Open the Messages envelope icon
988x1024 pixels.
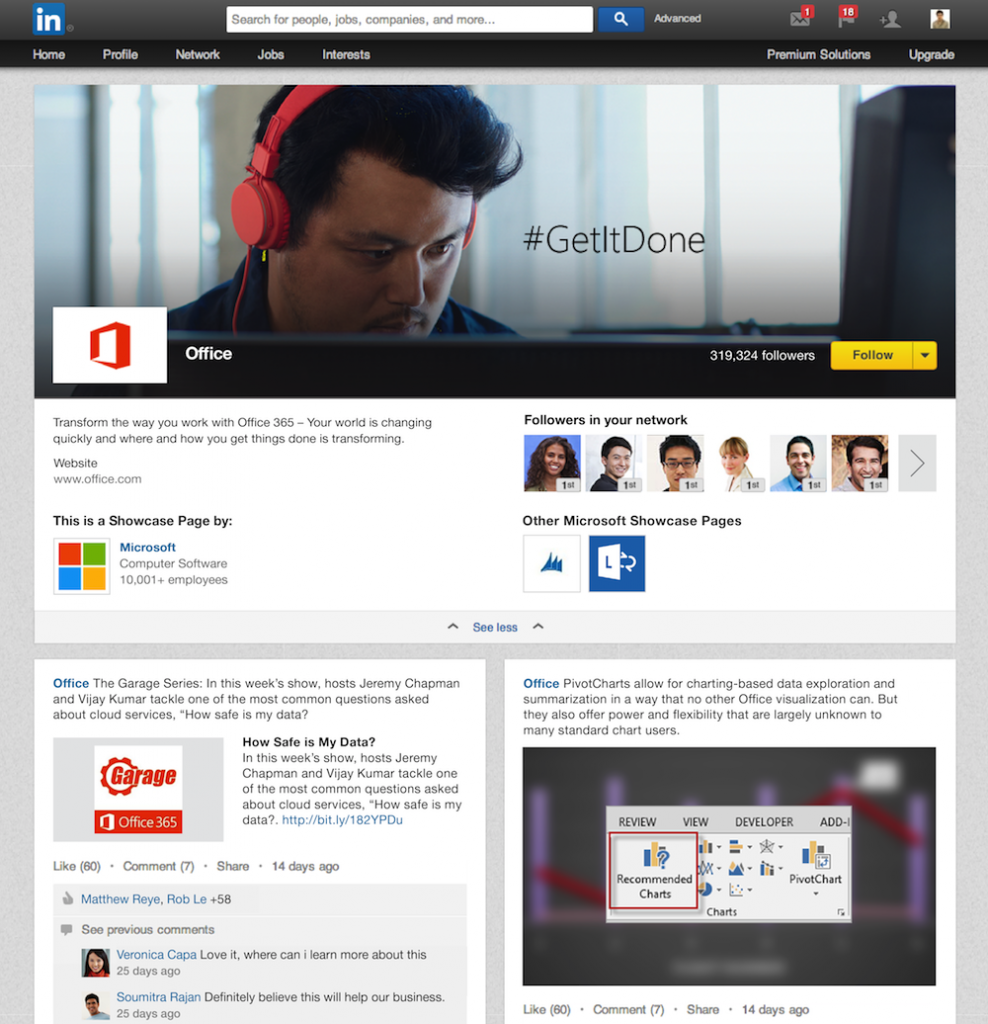(x=799, y=18)
